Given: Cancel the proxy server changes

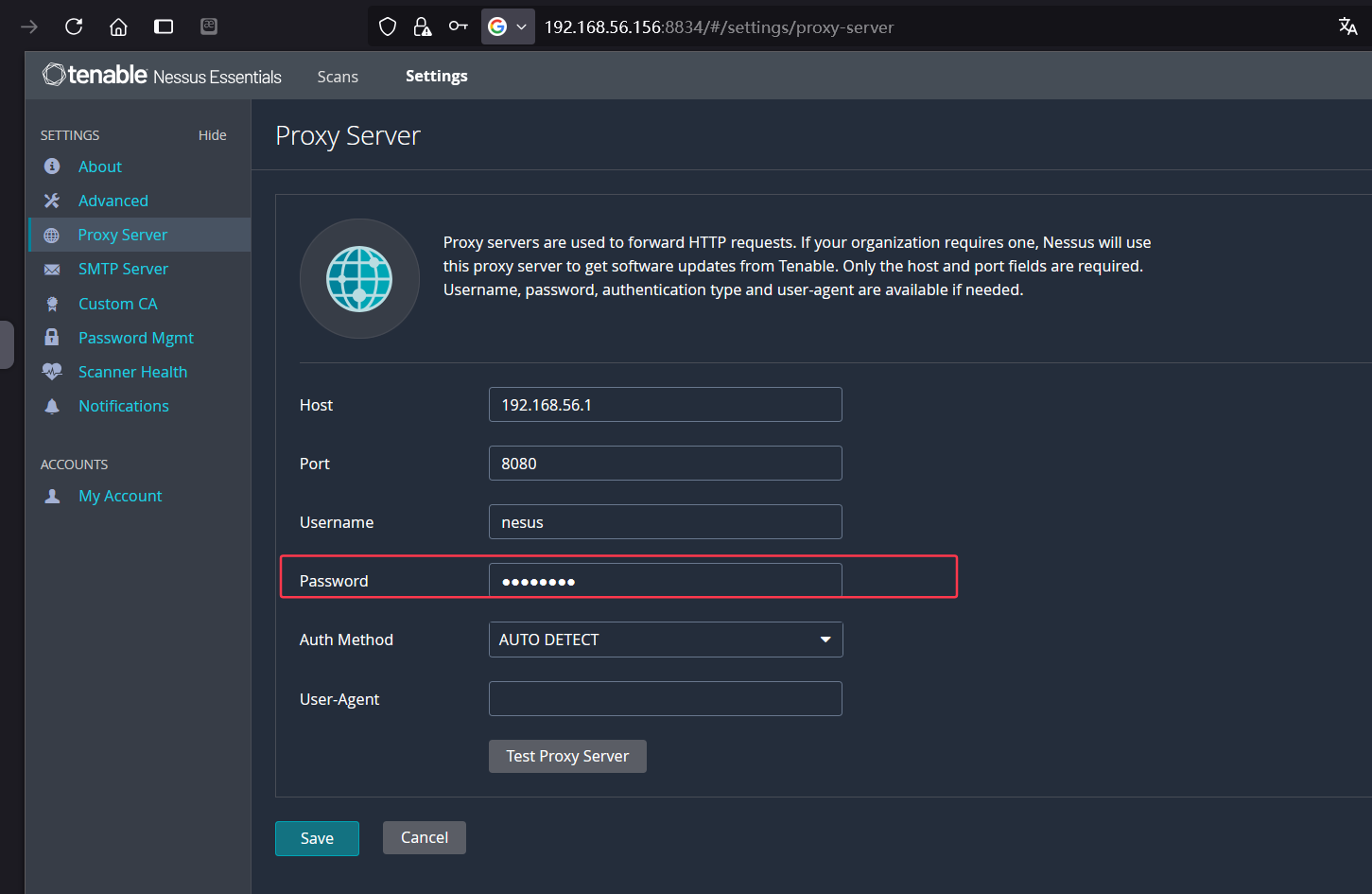Looking at the screenshot, I should pos(425,837).
